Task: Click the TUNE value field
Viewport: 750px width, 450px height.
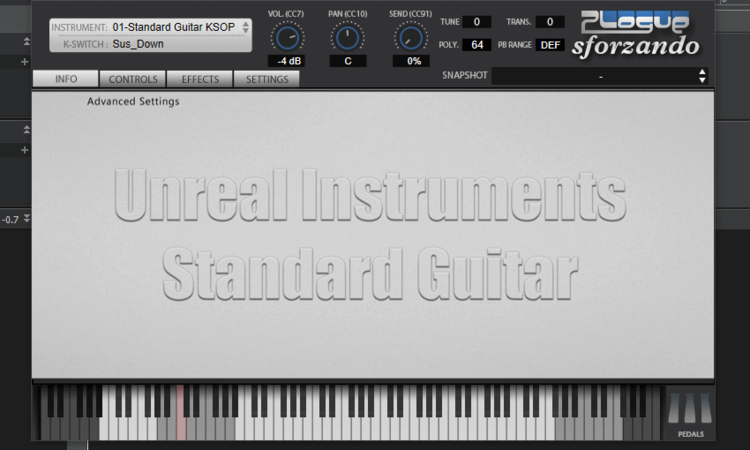Action: pyautogui.click(x=476, y=22)
